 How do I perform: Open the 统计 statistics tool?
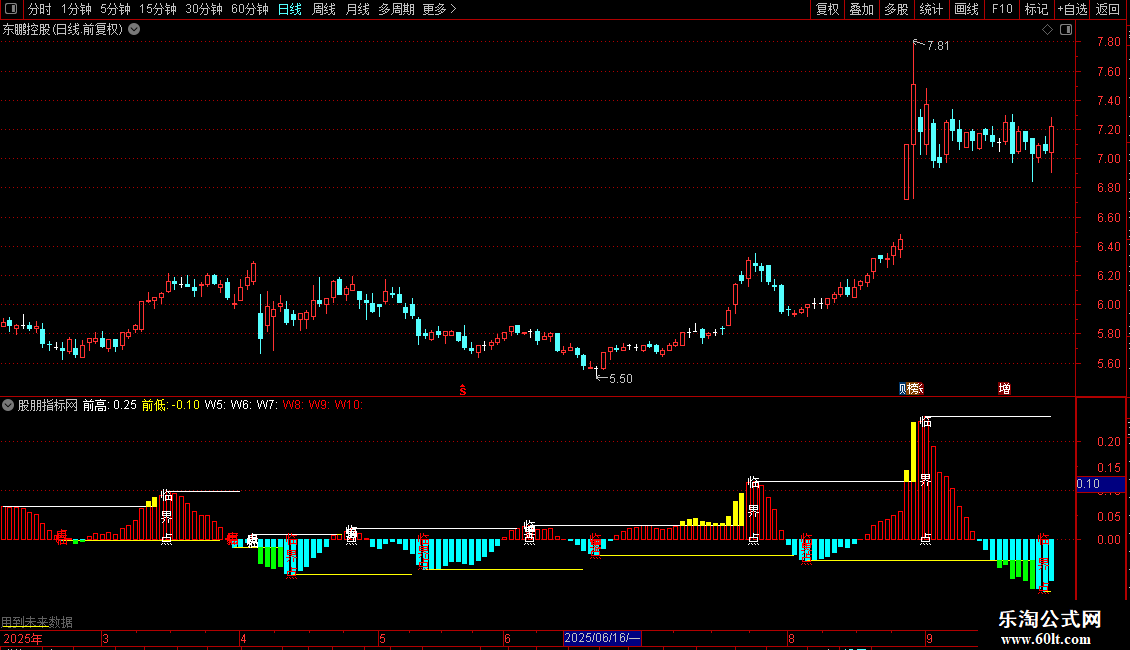click(x=930, y=9)
